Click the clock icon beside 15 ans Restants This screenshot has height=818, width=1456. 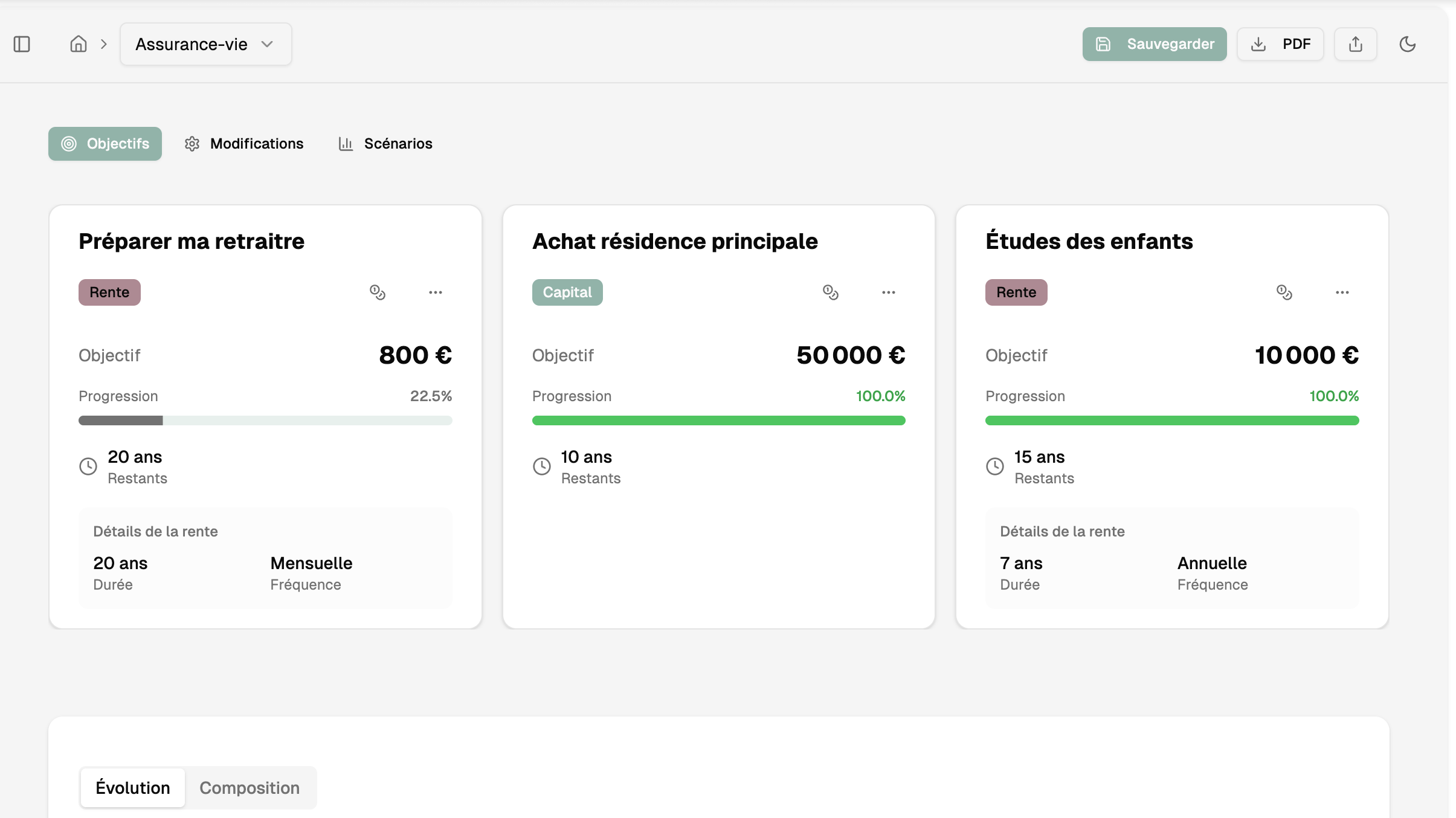click(x=994, y=466)
